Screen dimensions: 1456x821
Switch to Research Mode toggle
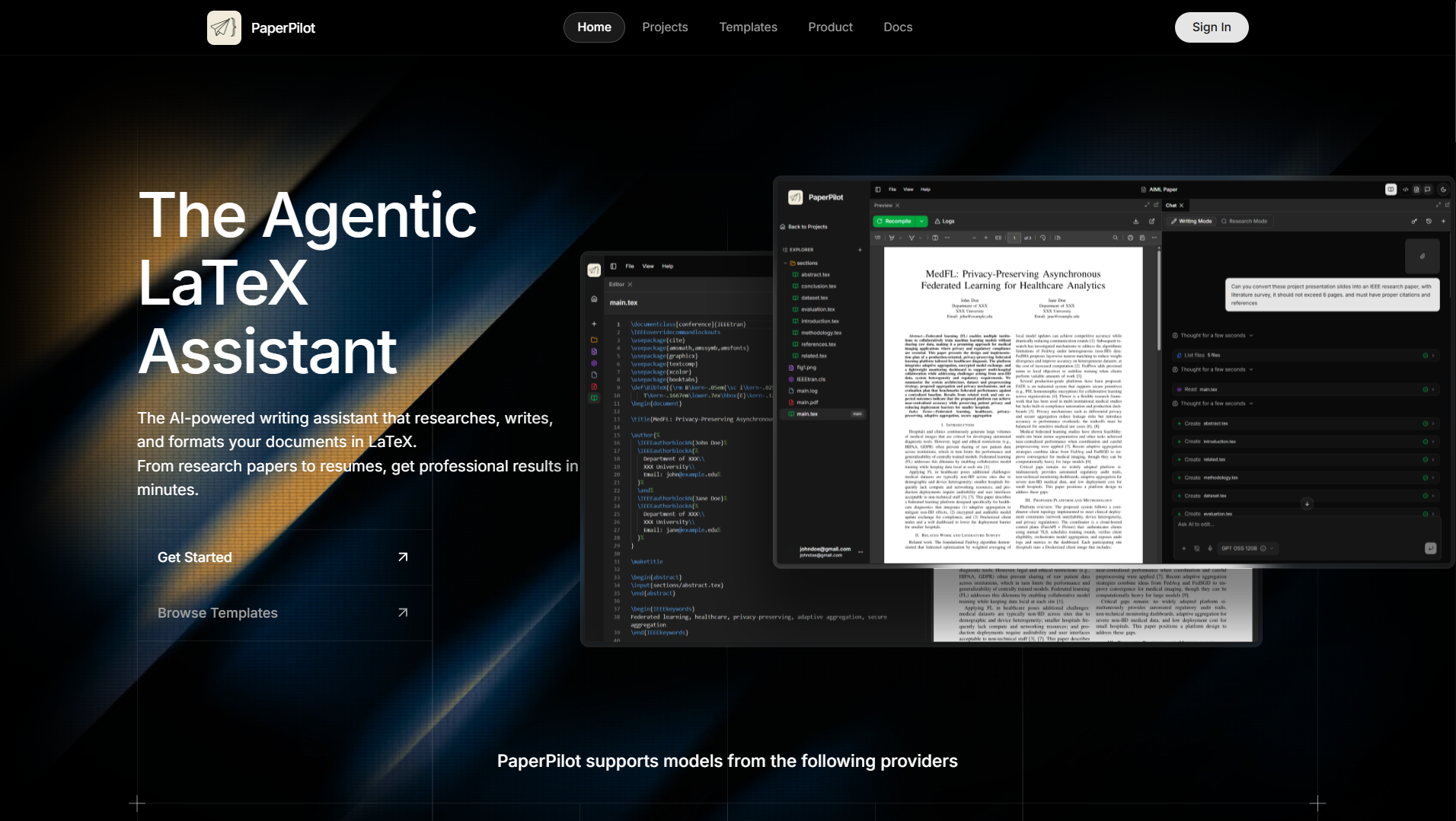coord(1244,222)
